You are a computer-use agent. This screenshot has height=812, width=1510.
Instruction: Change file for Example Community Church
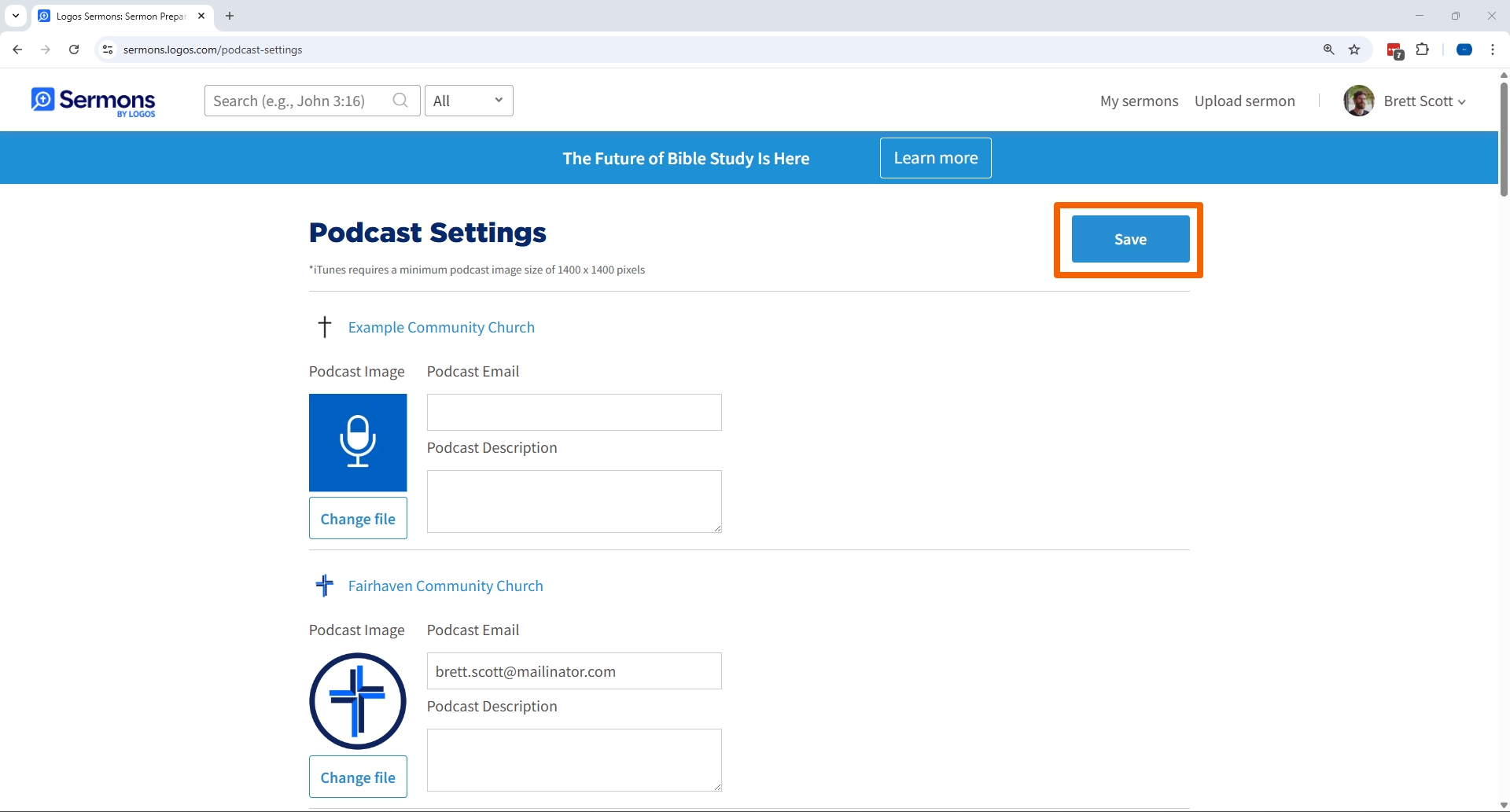358,518
